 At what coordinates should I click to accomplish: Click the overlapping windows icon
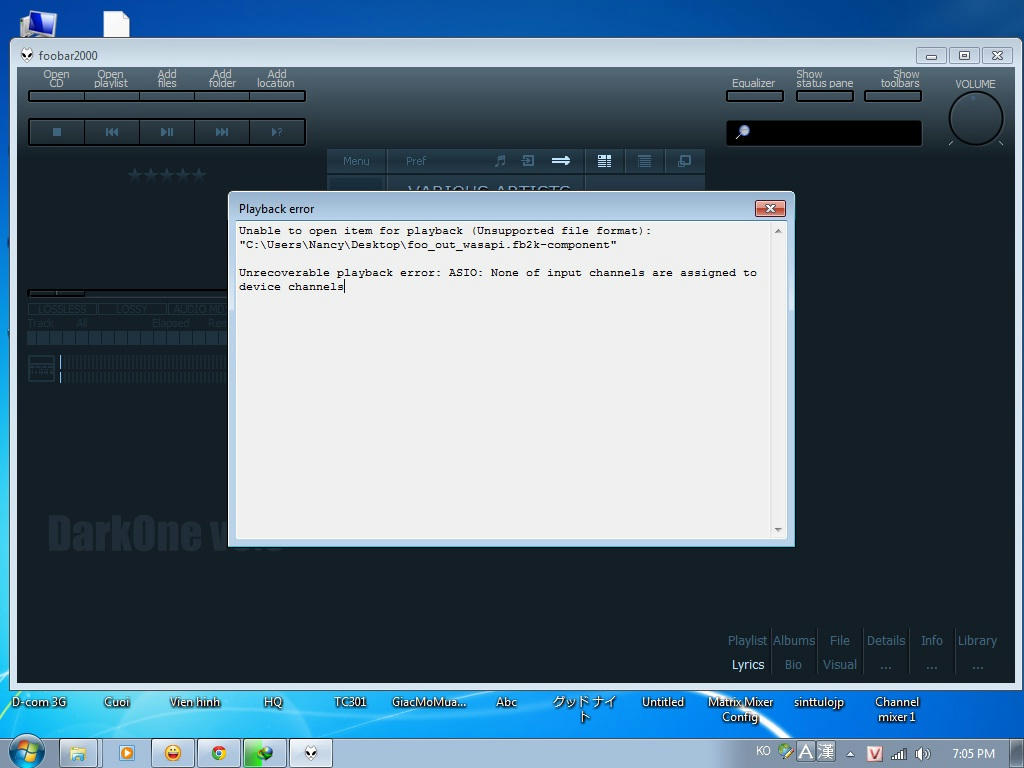[x=684, y=161]
